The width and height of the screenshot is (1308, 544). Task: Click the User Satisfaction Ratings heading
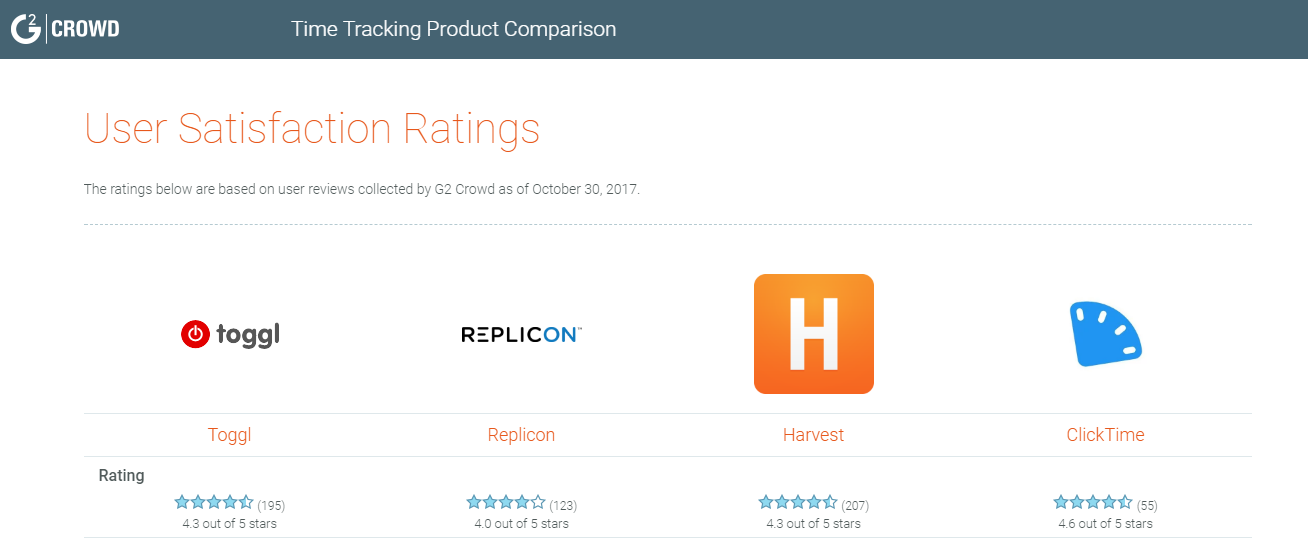click(312, 129)
